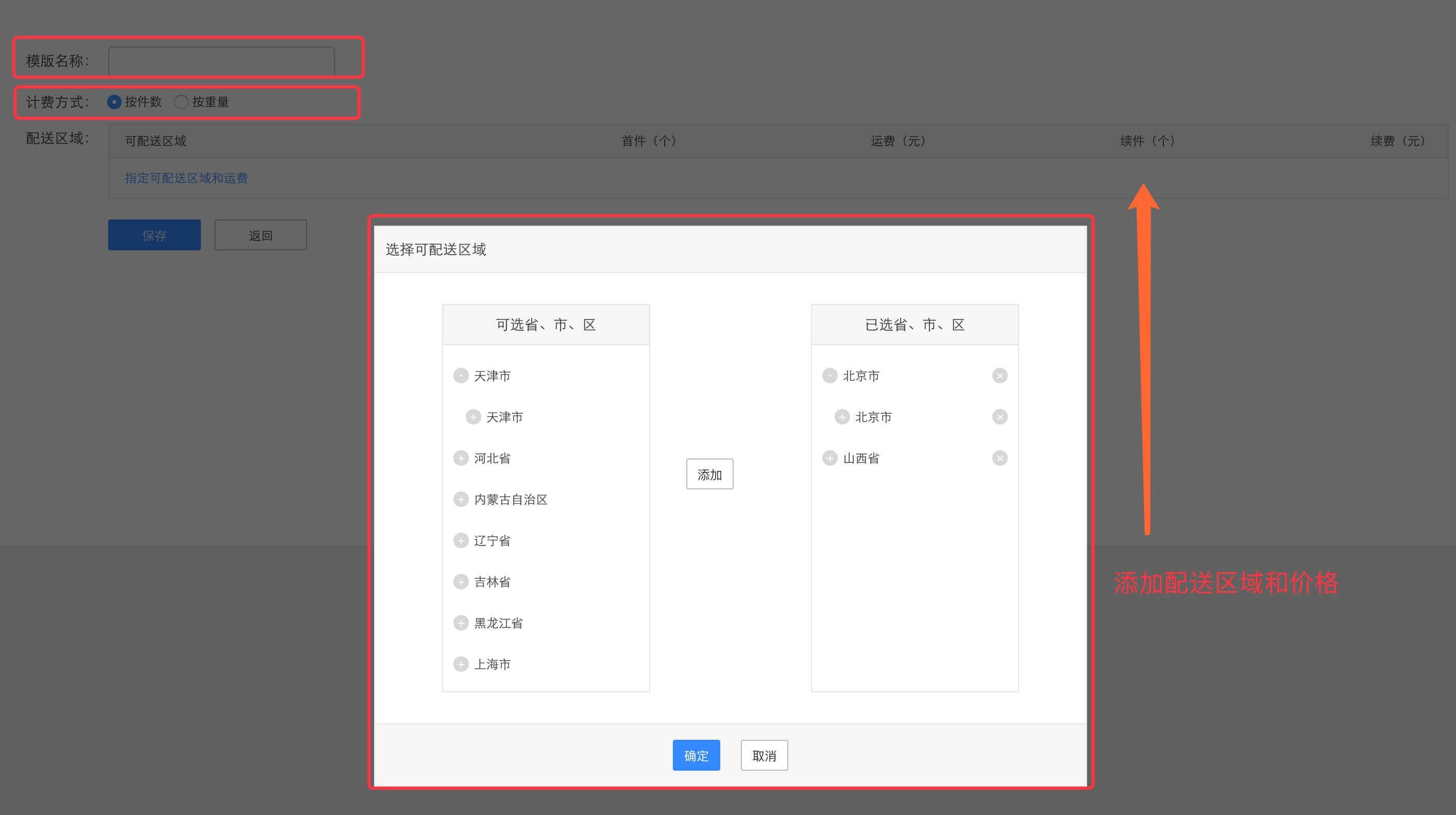Image resolution: width=1456 pixels, height=815 pixels.
Task: Select 黑龙江省 text in available list
Action: [x=499, y=623]
